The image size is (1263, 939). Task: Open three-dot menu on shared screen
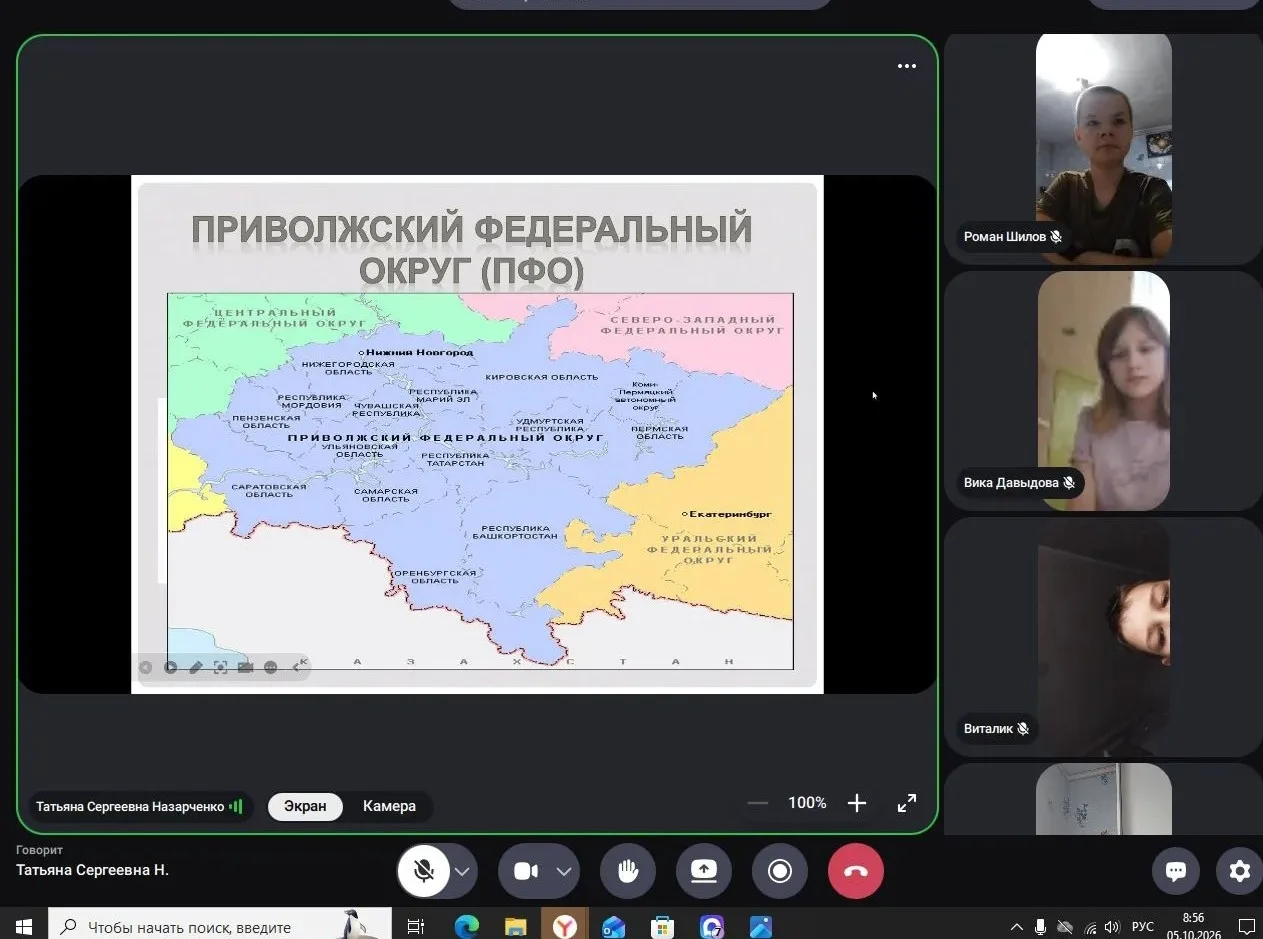[907, 67]
